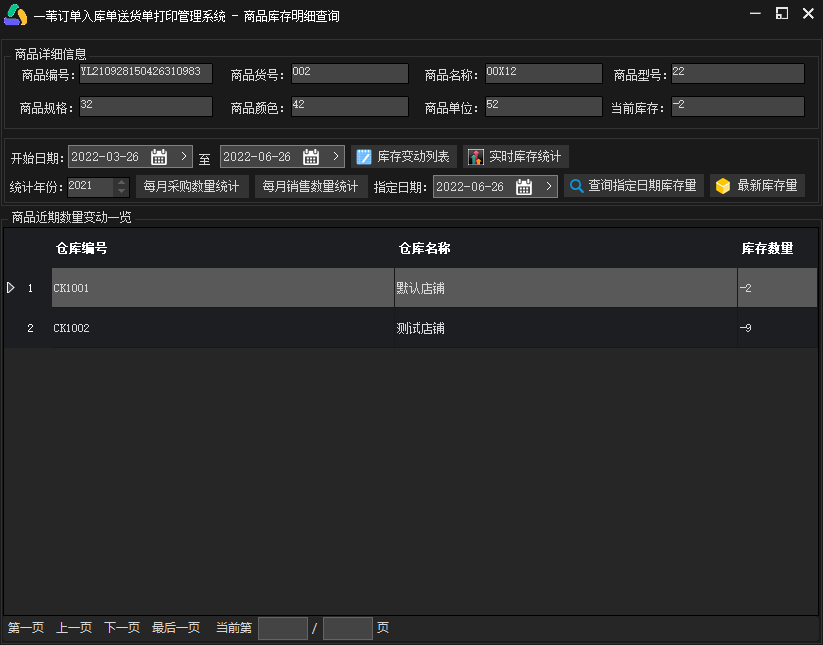Minimize the window

pyautogui.click(x=755, y=13)
